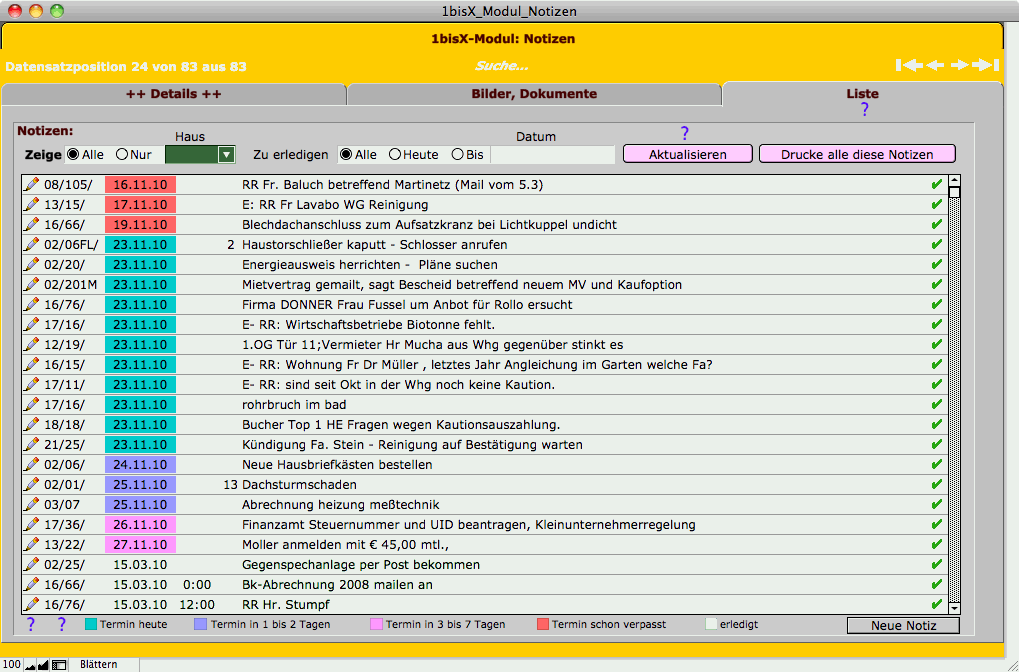
Task: Click note 'E- RR: Wohnung Fr Dr Müller'
Action: (477, 365)
